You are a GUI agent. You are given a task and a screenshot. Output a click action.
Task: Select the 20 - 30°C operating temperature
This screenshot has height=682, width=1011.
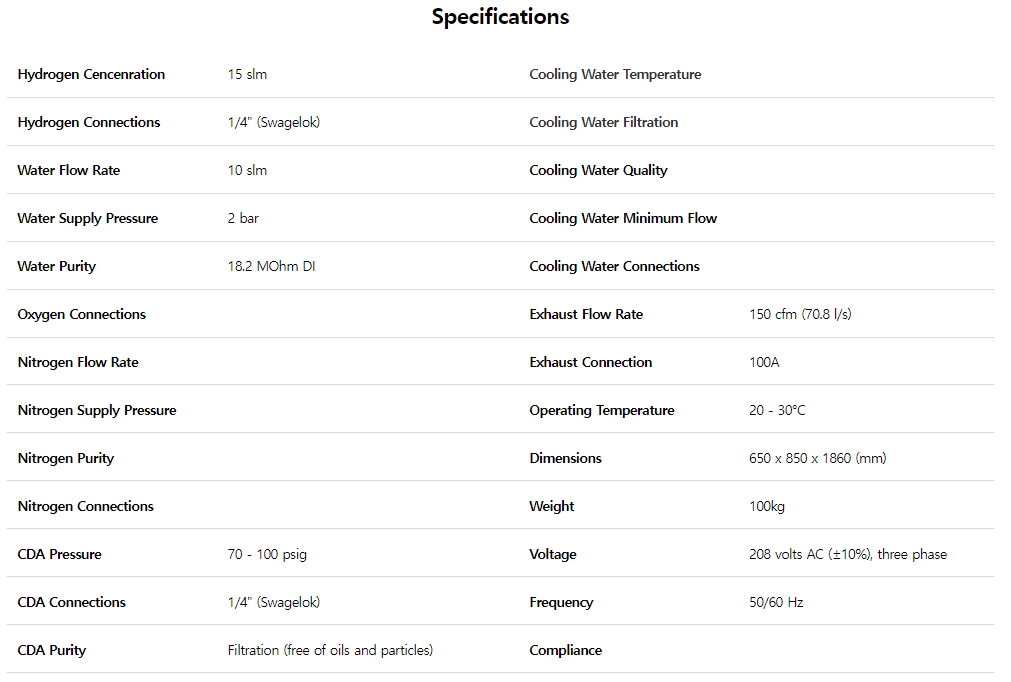777,410
